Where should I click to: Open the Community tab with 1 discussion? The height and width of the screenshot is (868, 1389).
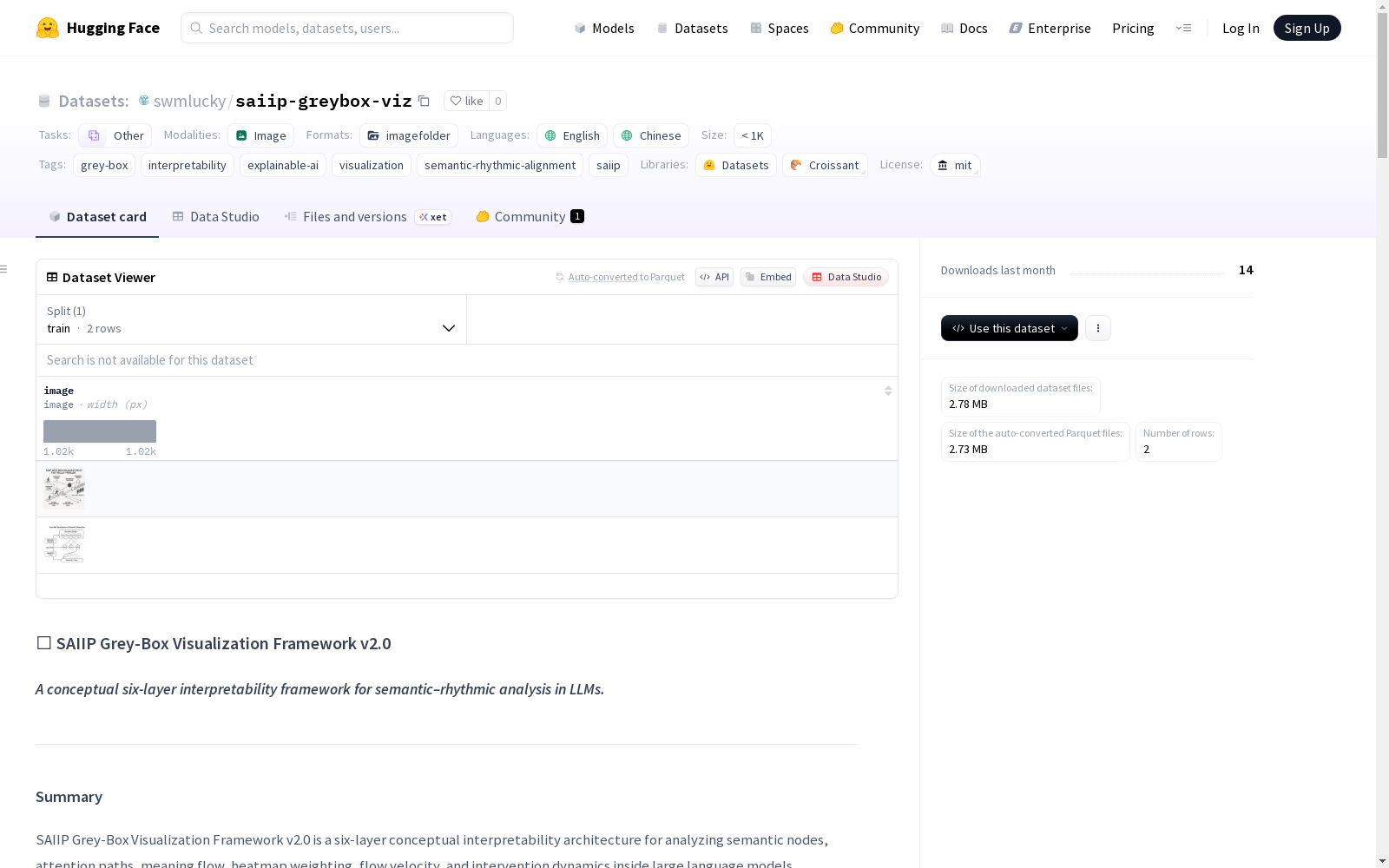click(x=530, y=217)
